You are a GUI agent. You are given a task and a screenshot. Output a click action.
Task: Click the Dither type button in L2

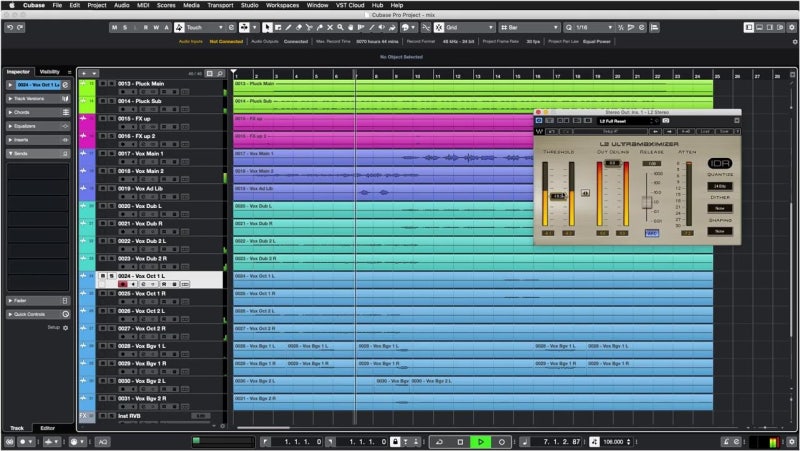(x=720, y=209)
